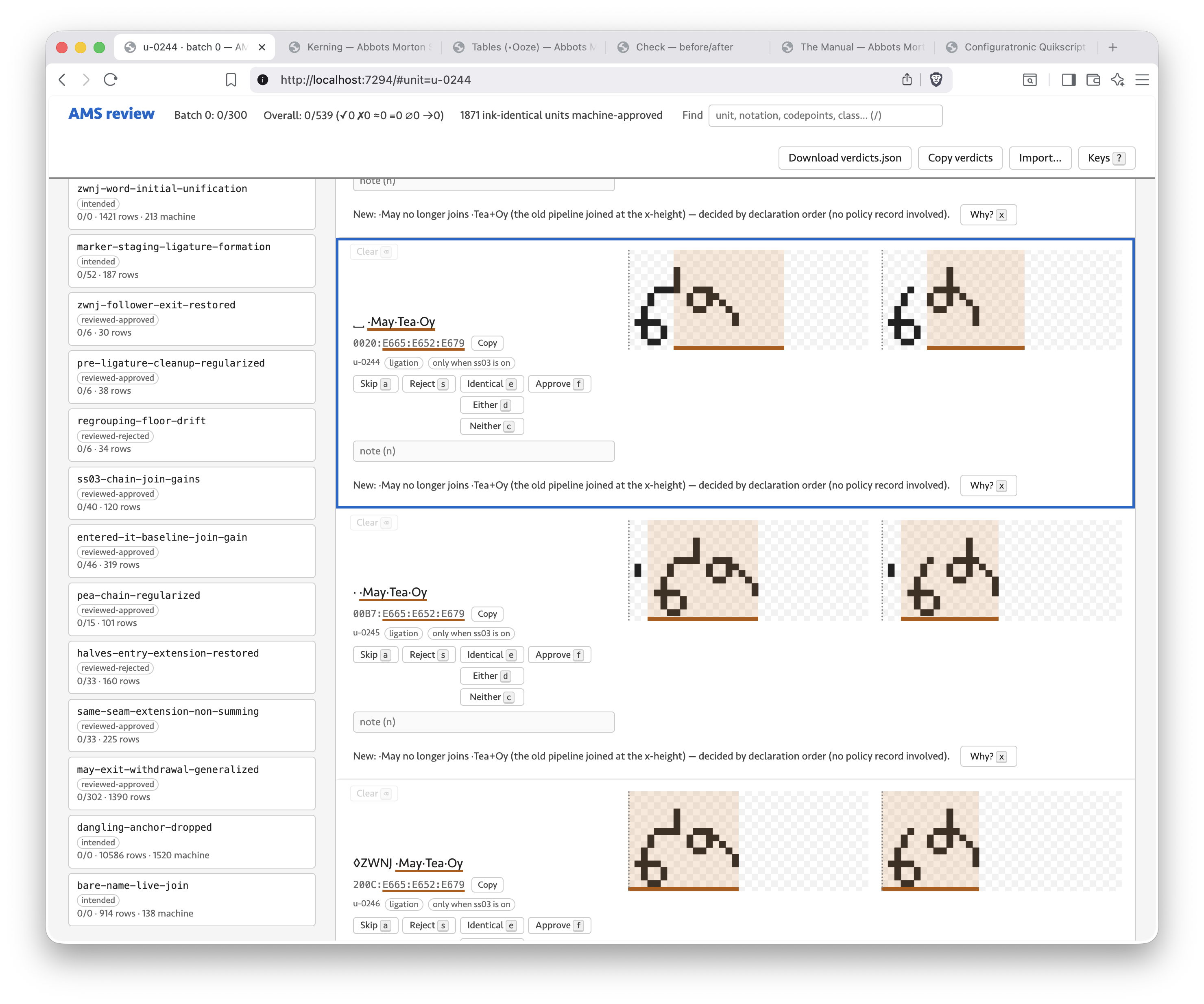Open the site info icon in address bar

263,80
